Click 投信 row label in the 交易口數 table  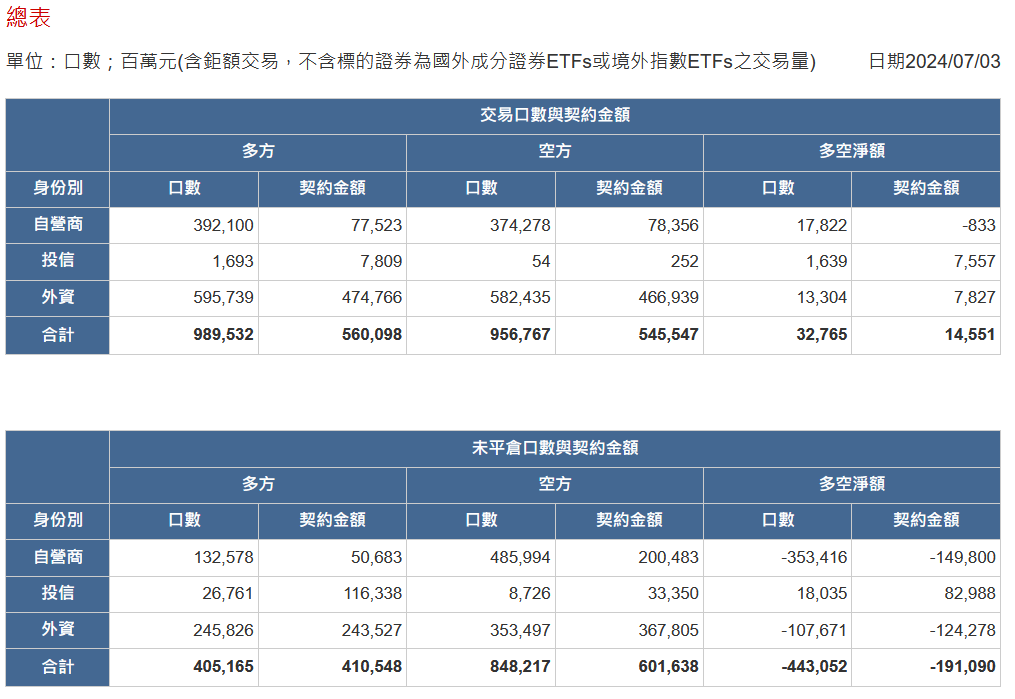58,260
